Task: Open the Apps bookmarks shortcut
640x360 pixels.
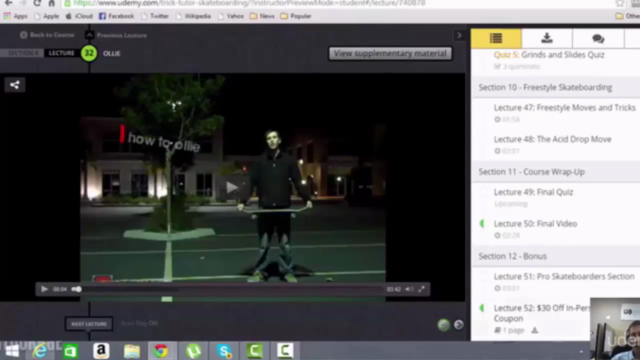Action: point(16,16)
